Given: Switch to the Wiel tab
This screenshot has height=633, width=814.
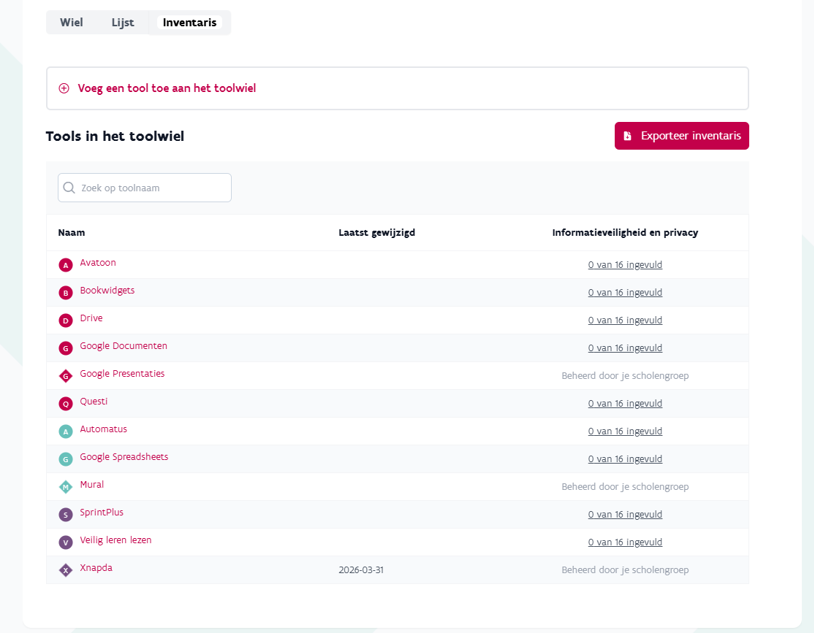Looking at the screenshot, I should [x=71, y=22].
